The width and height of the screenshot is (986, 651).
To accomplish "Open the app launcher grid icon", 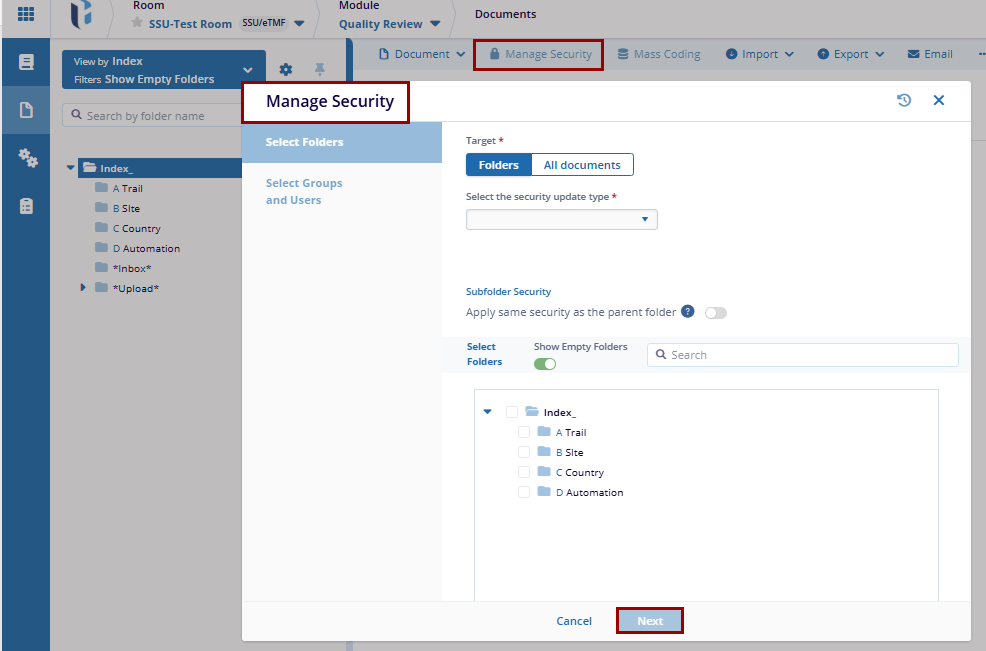I will 26,15.
